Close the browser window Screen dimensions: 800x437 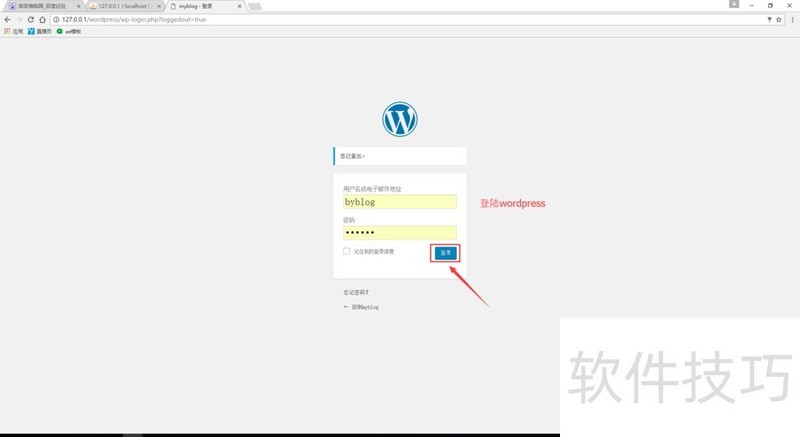pos(789,5)
